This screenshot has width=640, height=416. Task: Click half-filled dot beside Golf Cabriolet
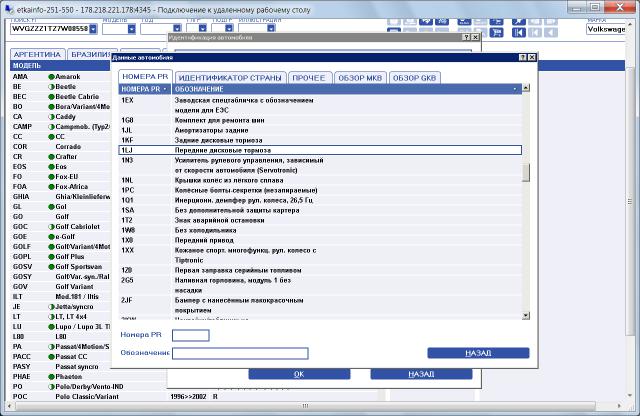51,227
